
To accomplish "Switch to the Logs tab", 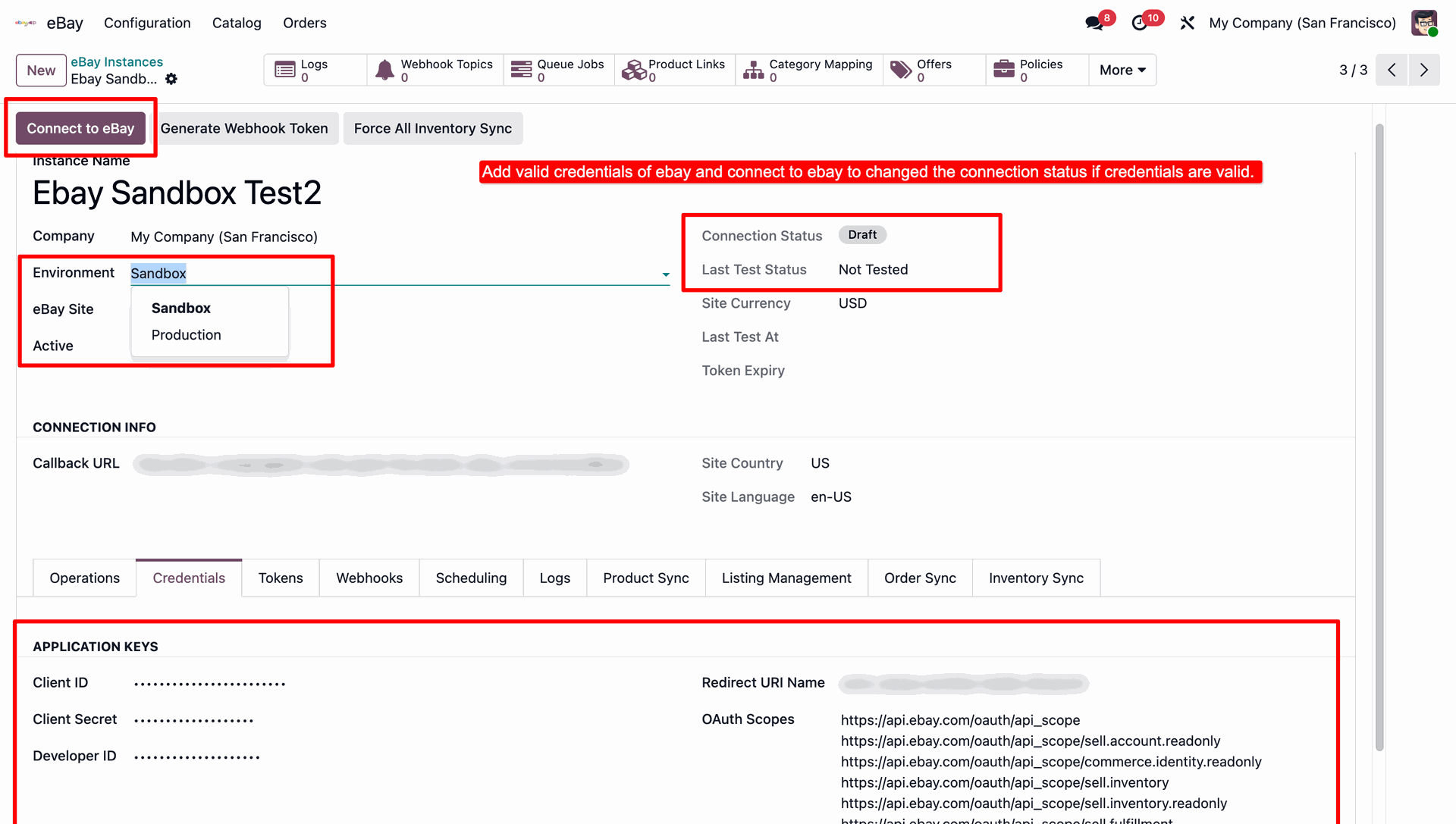I will pos(555,578).
